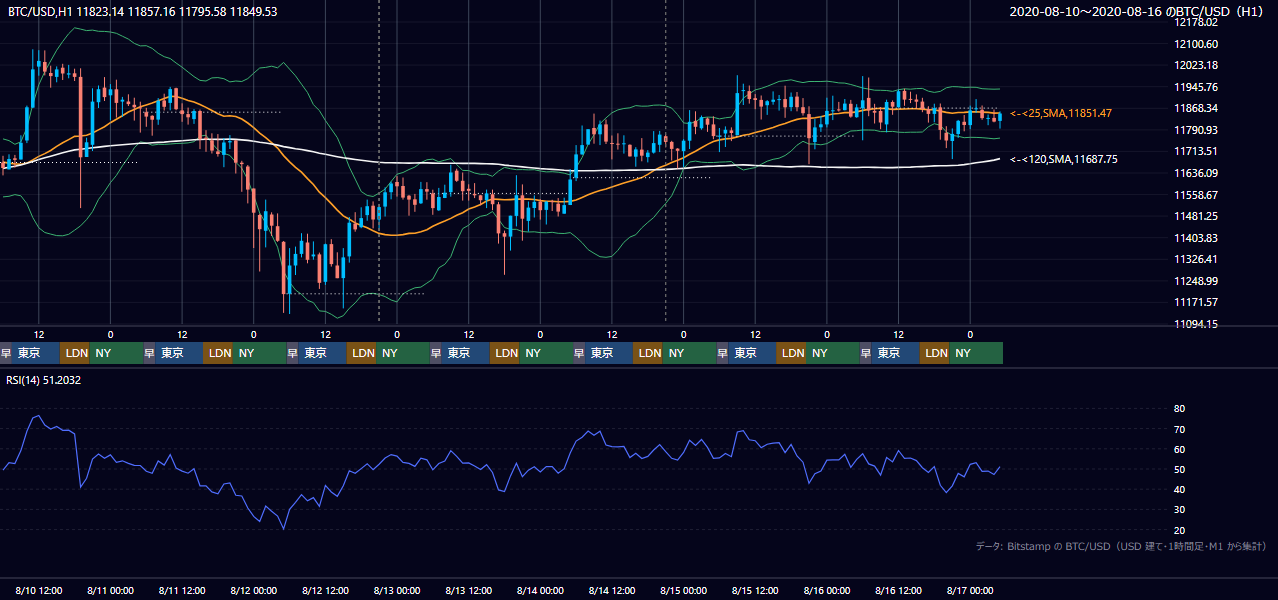Click price axis value 12178.02
The height and width of the screenshot is (600, 1278).
1196,22
